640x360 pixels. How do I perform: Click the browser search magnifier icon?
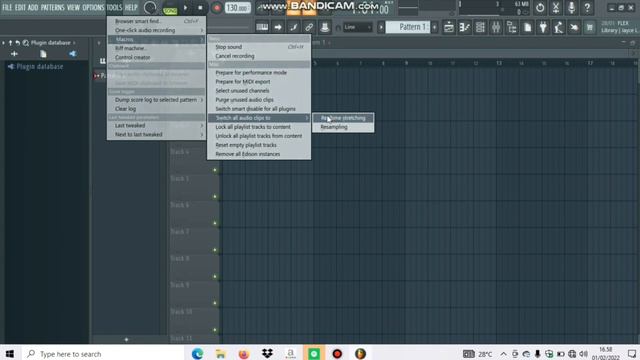tap(26, 42)
